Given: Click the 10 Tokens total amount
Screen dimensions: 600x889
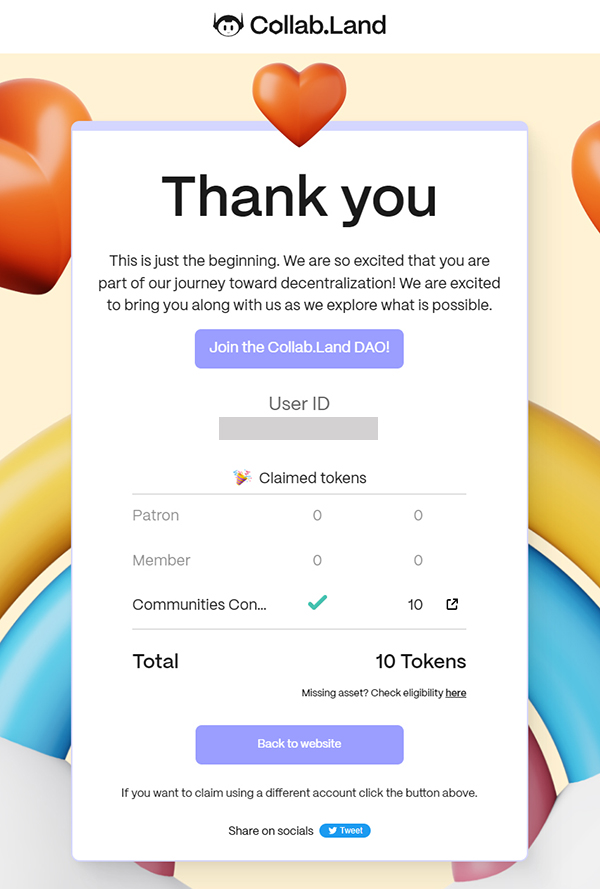Looking at the screenshot, I should click(421, 662).
